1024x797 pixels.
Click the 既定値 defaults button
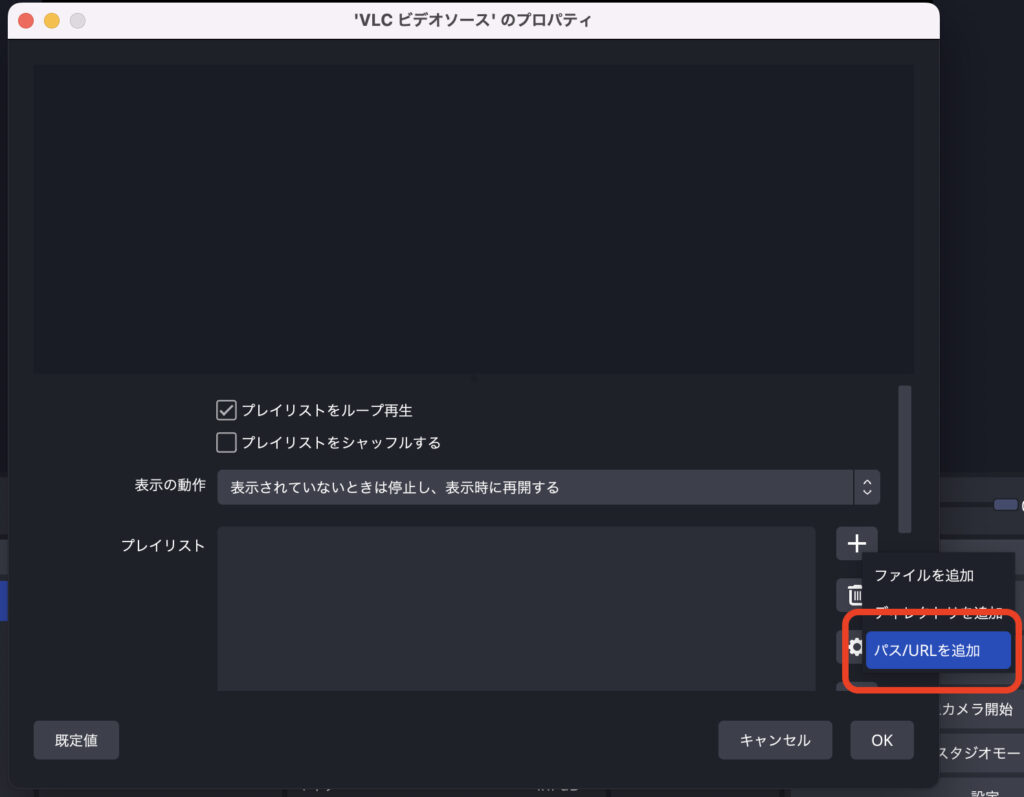pos(76,740)
